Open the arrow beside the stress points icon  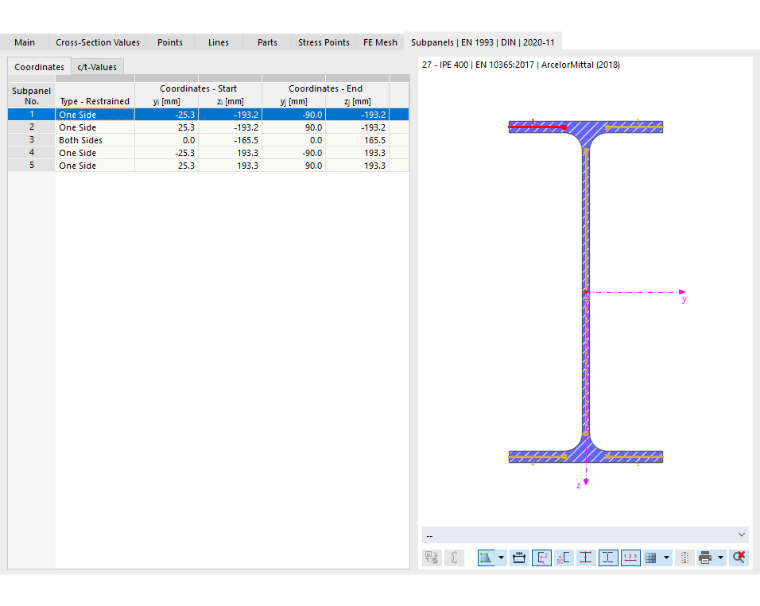coord(501,558)
